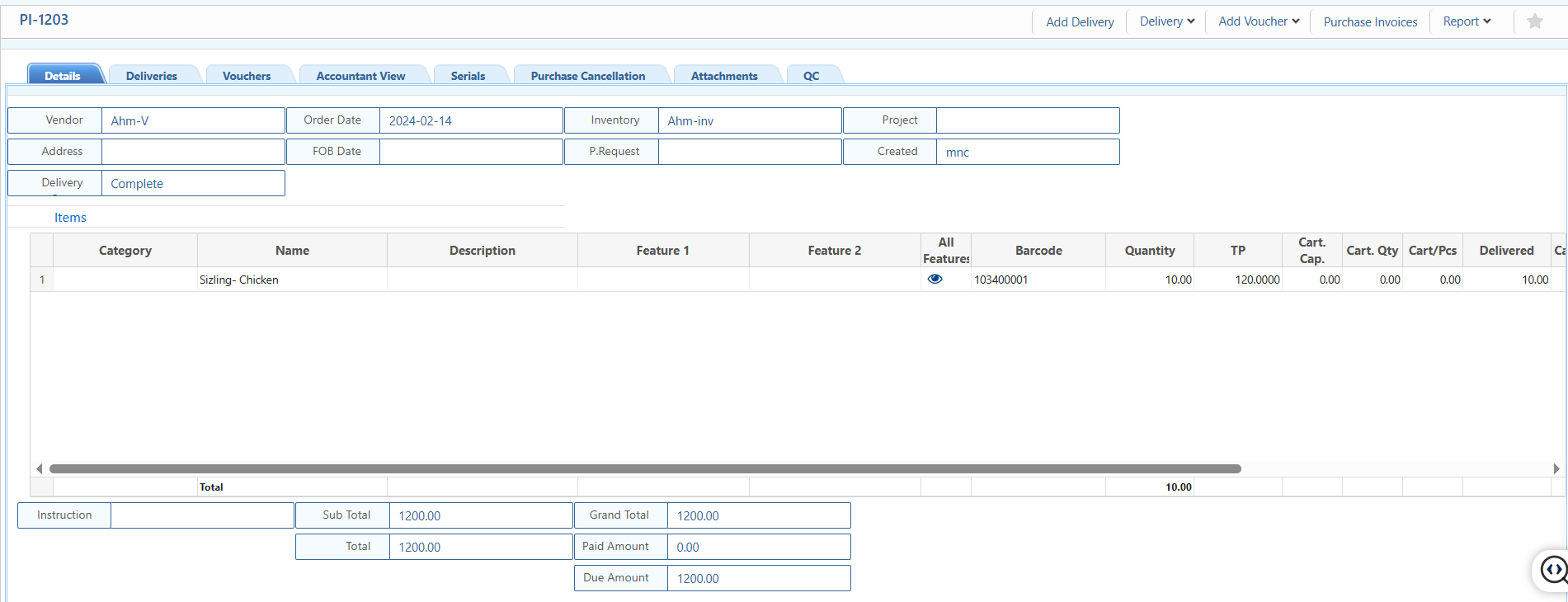Click the TP column header
Image resolution: width=1568 pixels, height=602 pixels.
[1238, 250]
